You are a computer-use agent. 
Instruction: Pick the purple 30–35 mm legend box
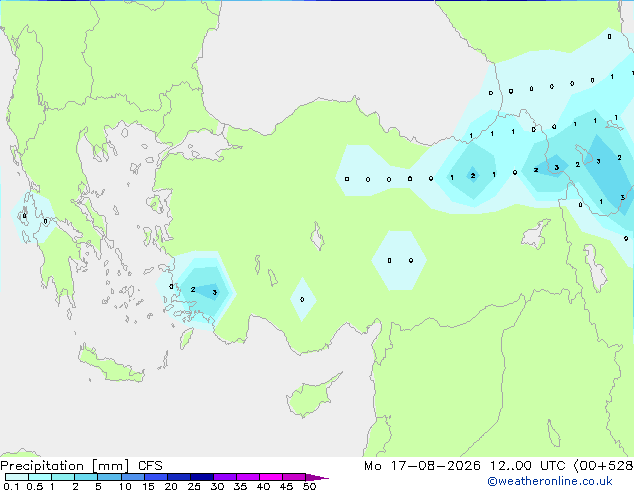tap(224, 477)
